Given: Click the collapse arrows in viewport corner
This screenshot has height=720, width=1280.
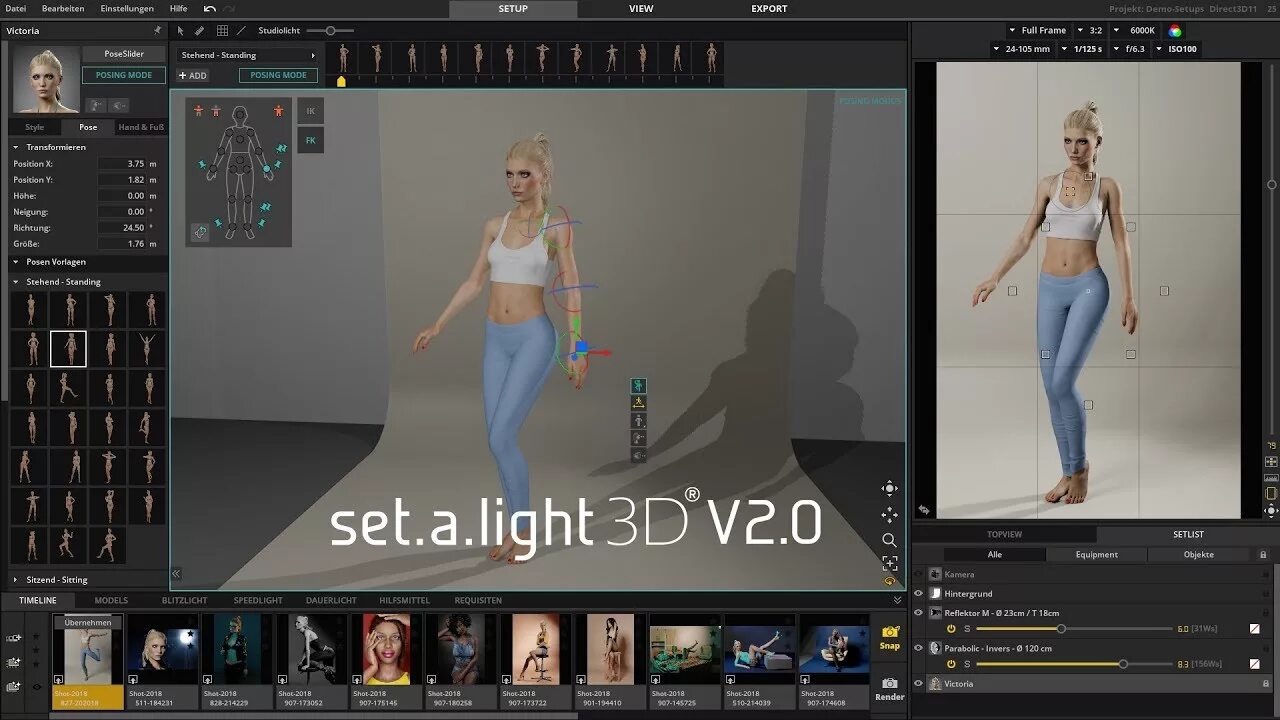Looking at the screenshot, I should 176,573.
